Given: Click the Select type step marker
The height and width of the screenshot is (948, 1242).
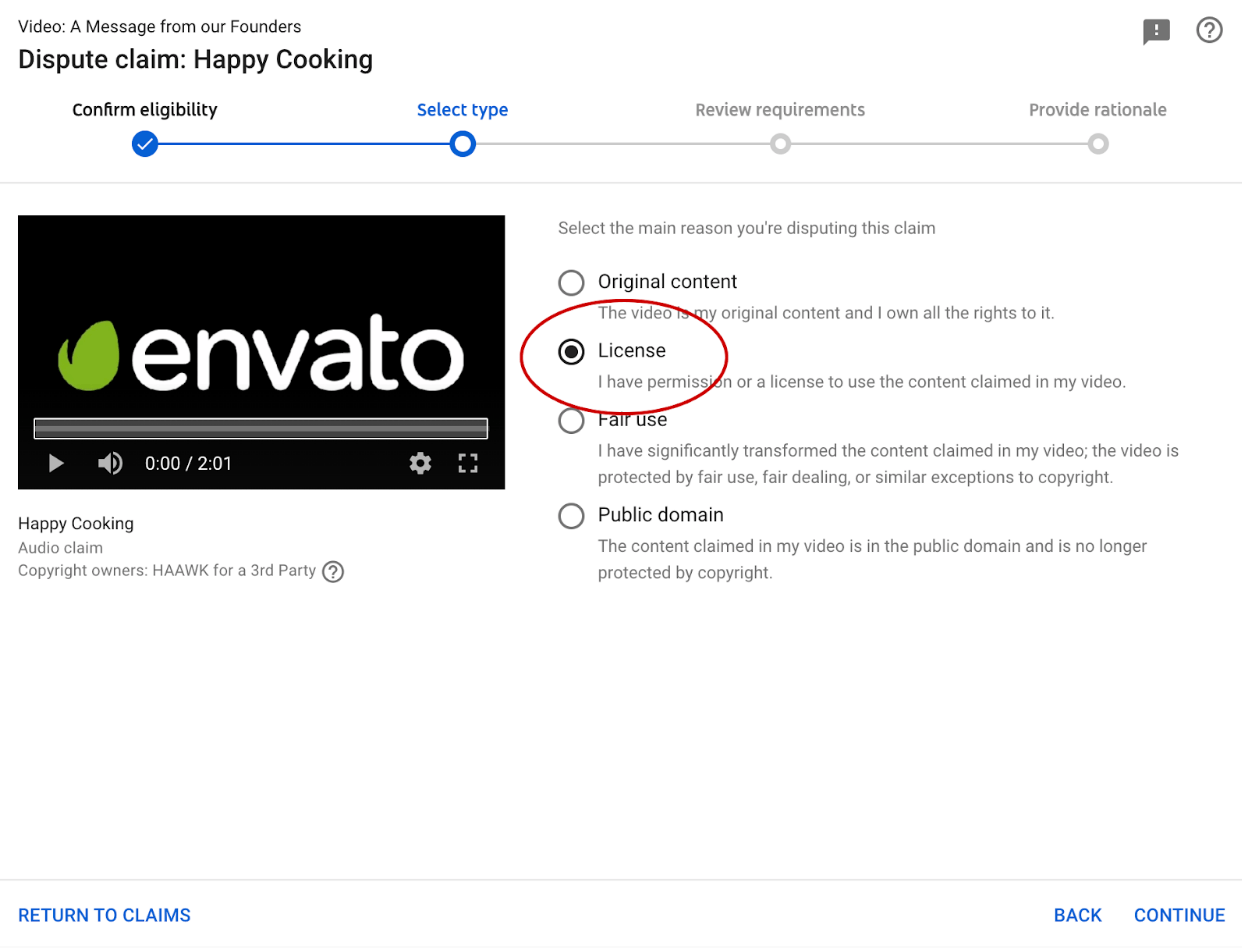Looking at the screenshot, I should (462, 144).
